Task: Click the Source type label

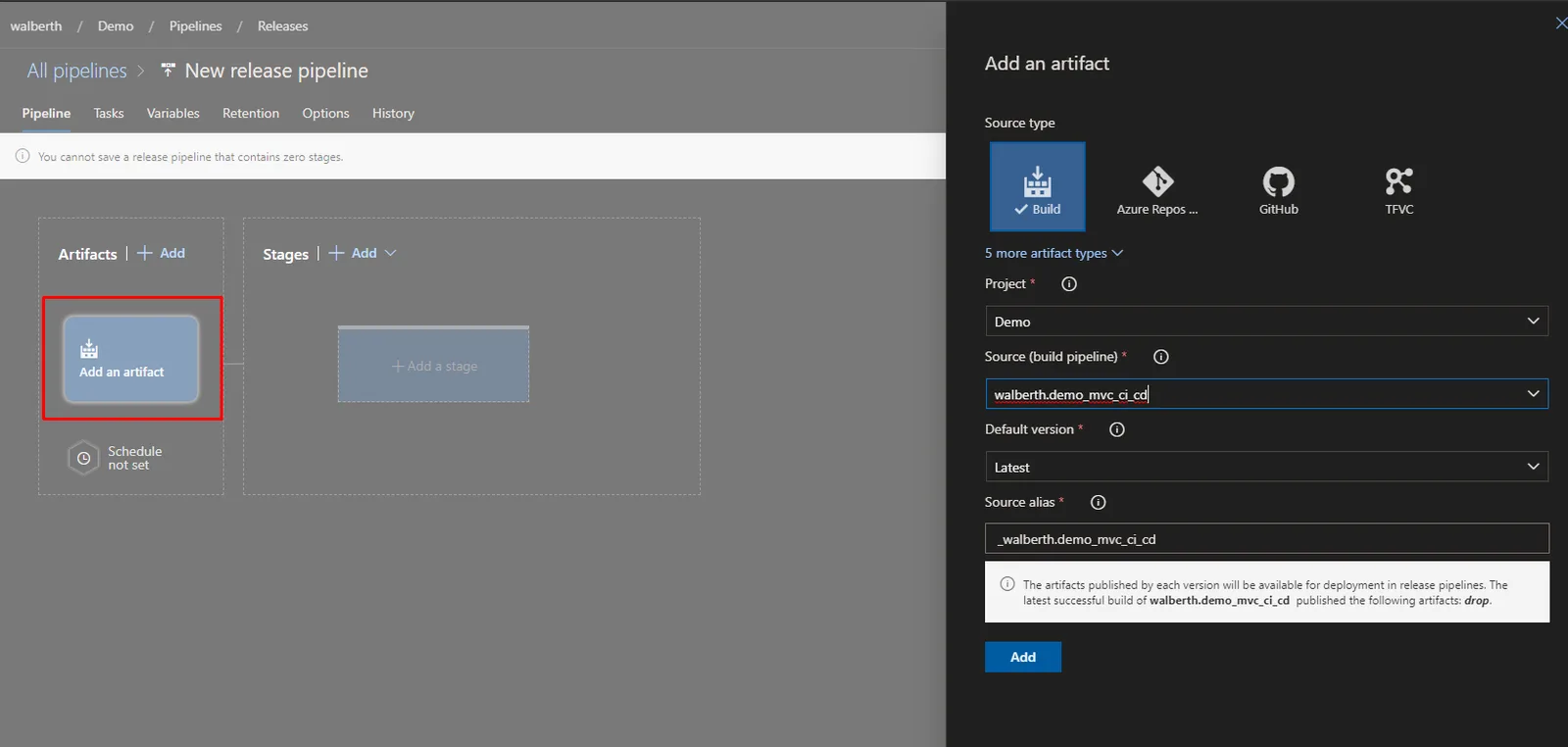Action: tap(1020, 123)
